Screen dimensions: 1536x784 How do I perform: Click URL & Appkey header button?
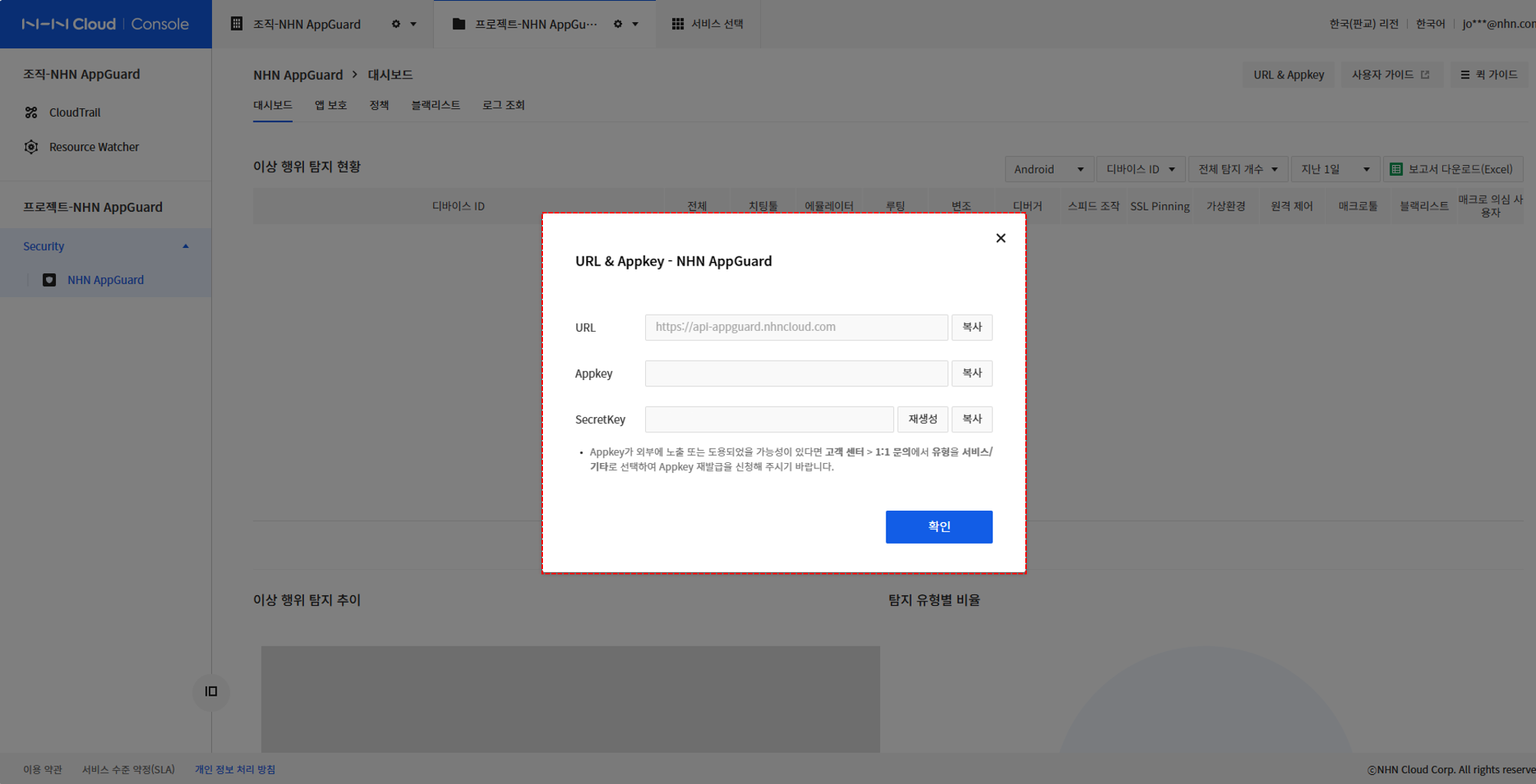pyautogui.click(x=1289, y=74)
